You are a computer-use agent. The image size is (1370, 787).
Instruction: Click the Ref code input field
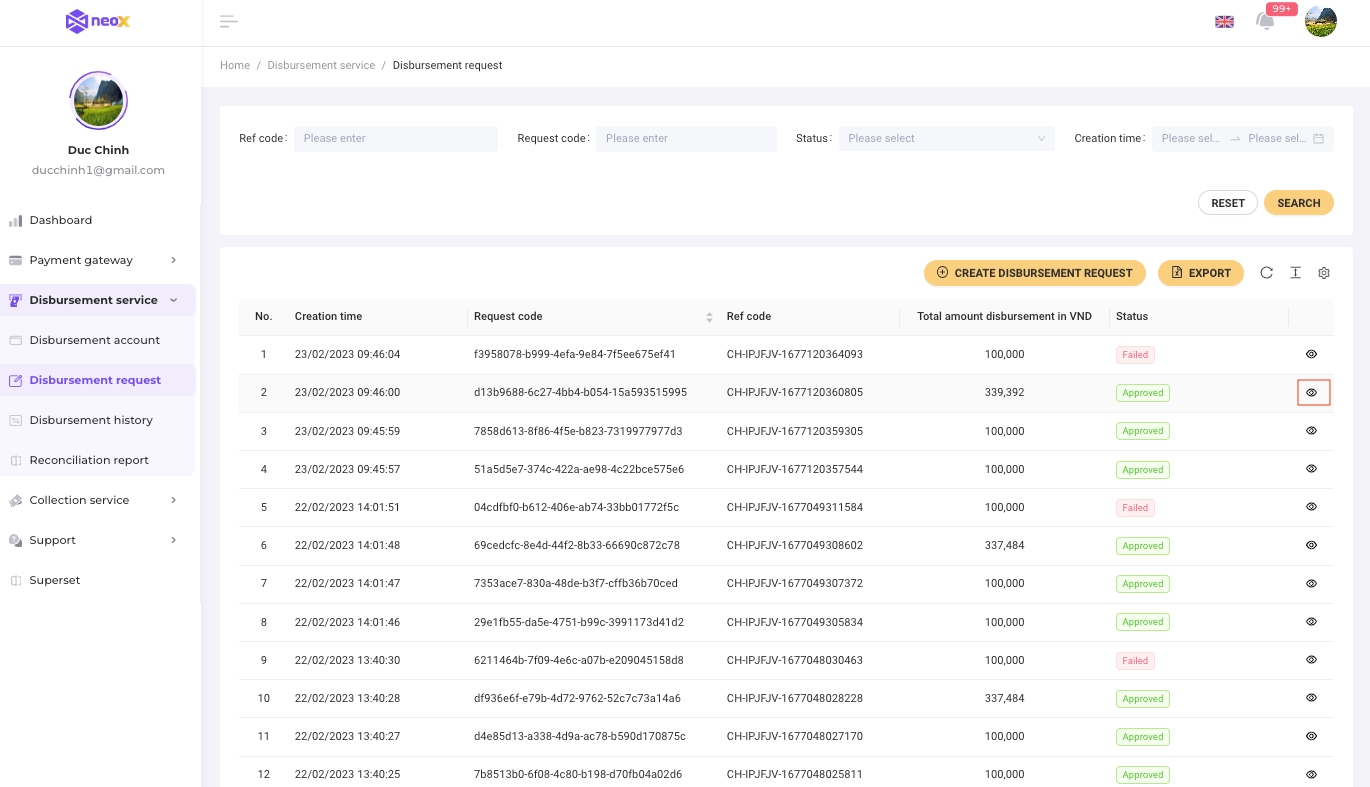(x=395, y=139)
